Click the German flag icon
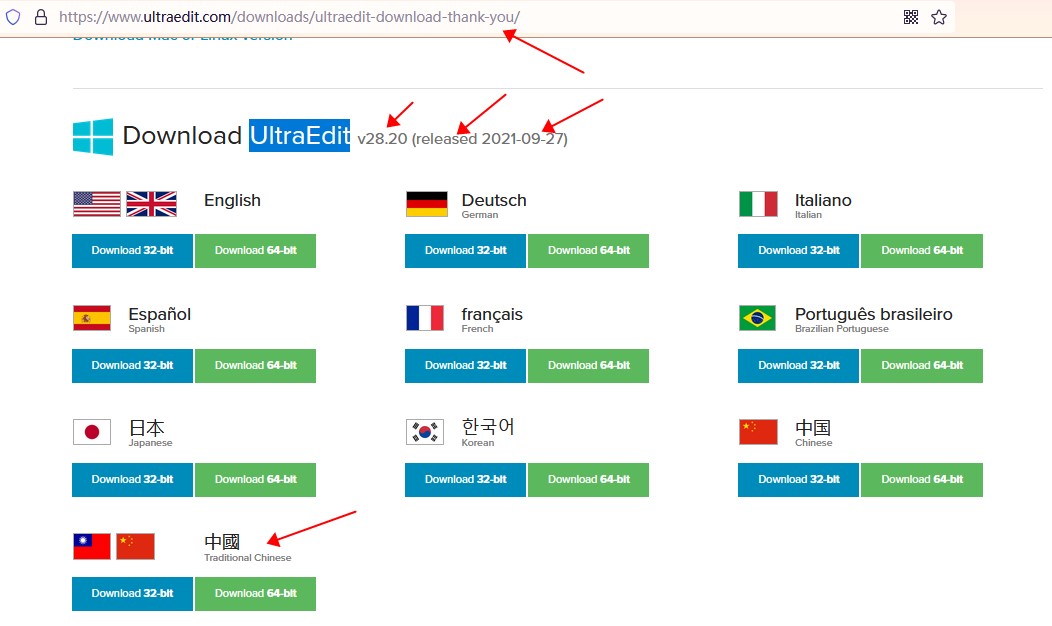 427,204
